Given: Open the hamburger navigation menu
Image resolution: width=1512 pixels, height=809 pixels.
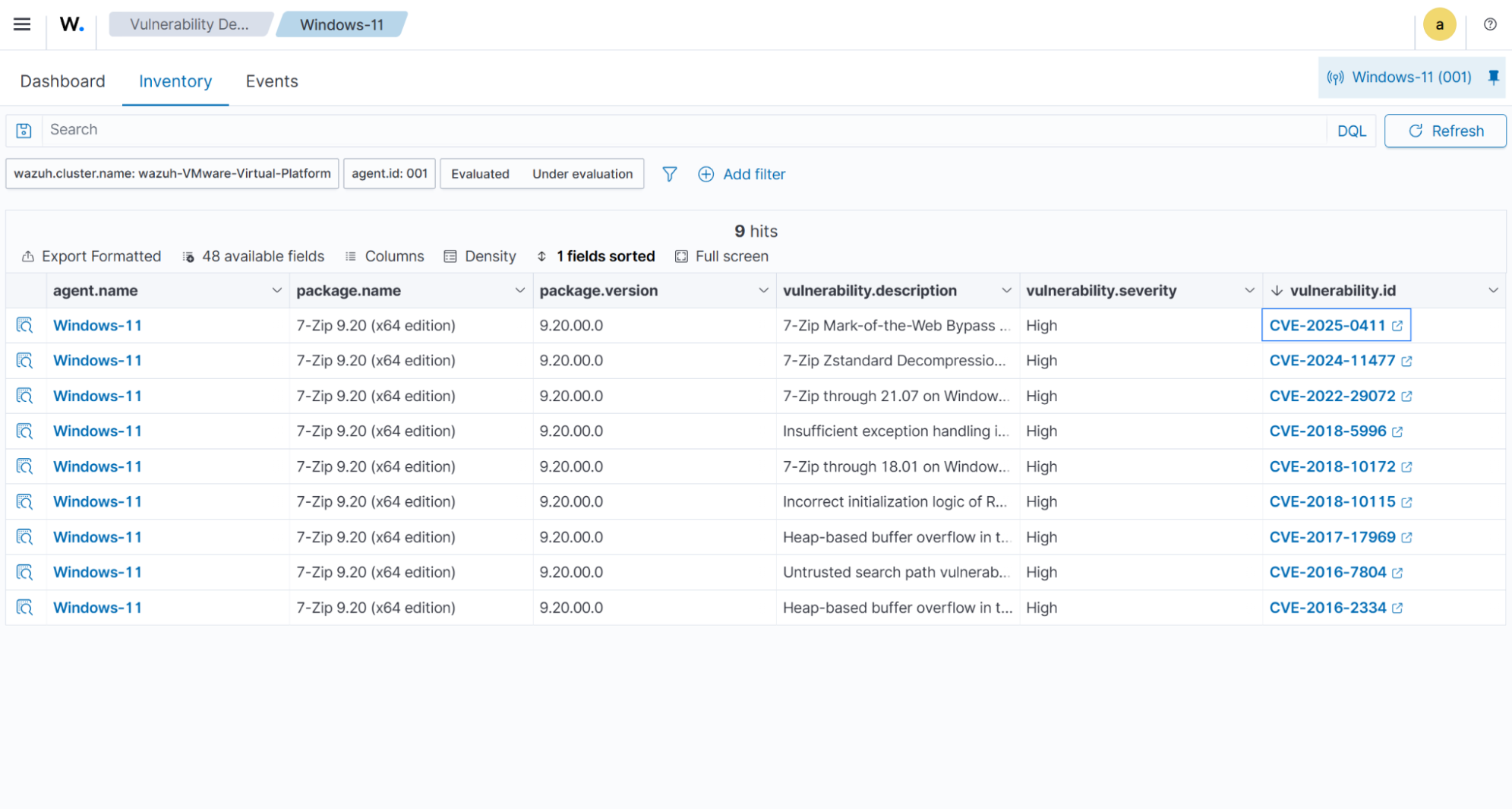Looking at the screenshot, I should click(22, 24).
